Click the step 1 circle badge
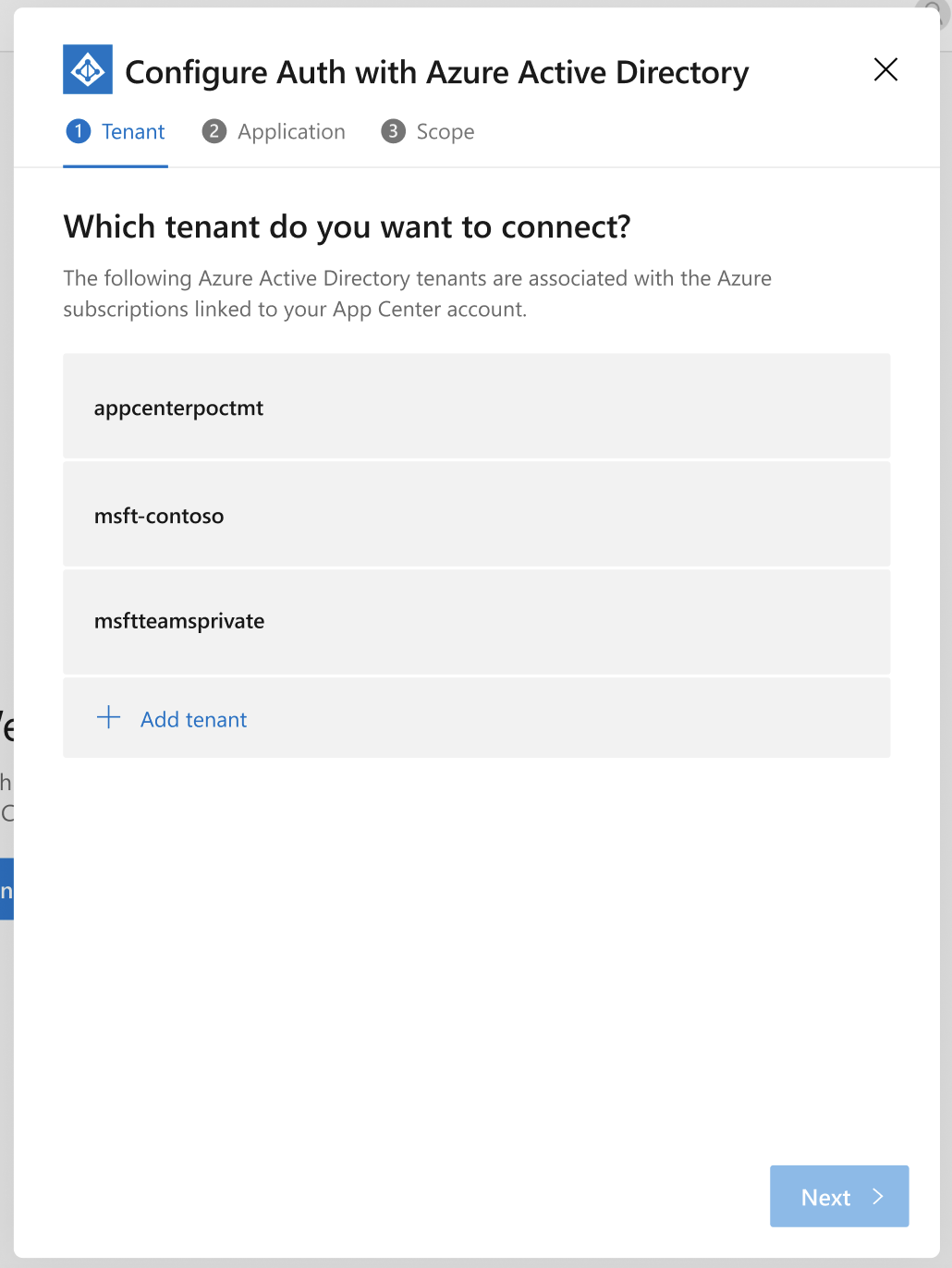This screenshot has height=1268, width=952. [79, 131]
